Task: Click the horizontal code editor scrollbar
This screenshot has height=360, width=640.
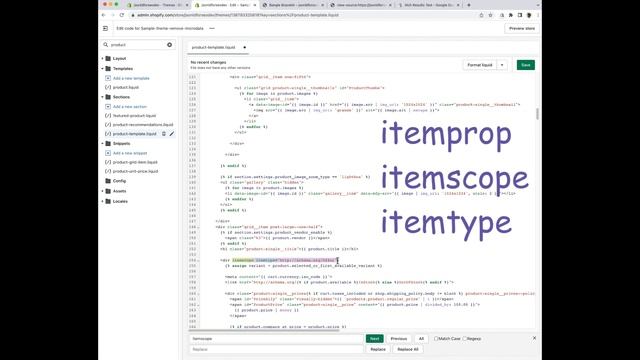Action: click(264, 330)
